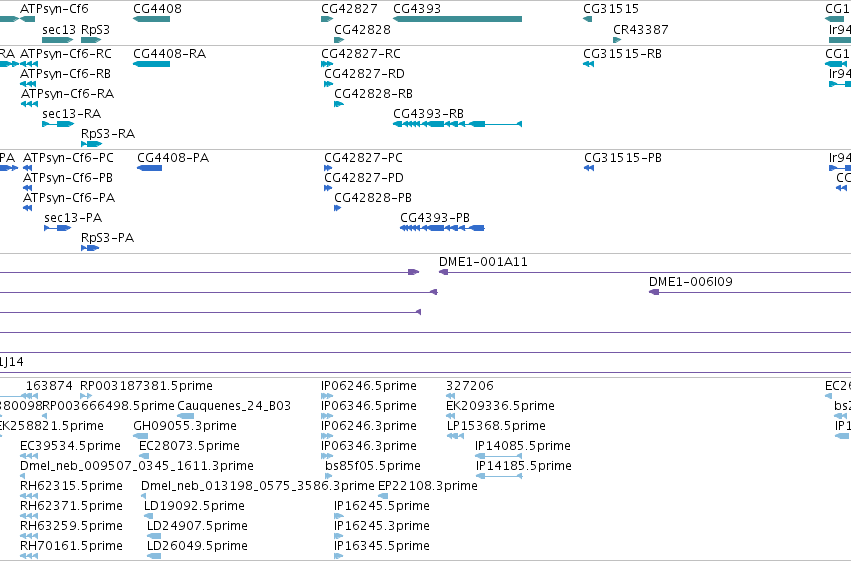Select the CG4408-PA protein bar glyph
The width and height of the screenshot is (851, 561).
[150, 168]
